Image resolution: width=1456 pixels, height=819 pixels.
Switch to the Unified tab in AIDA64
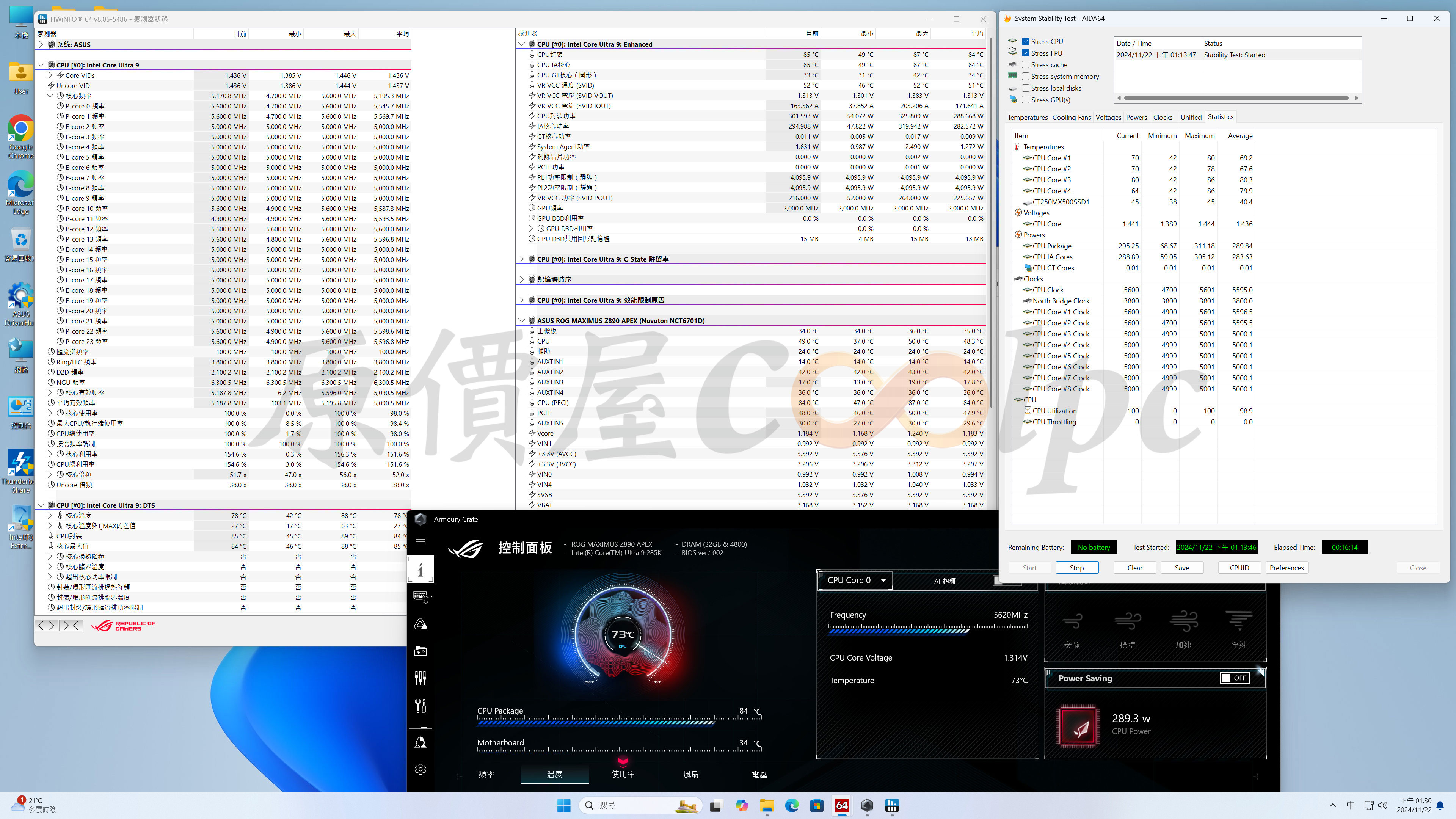(1191, 118)
